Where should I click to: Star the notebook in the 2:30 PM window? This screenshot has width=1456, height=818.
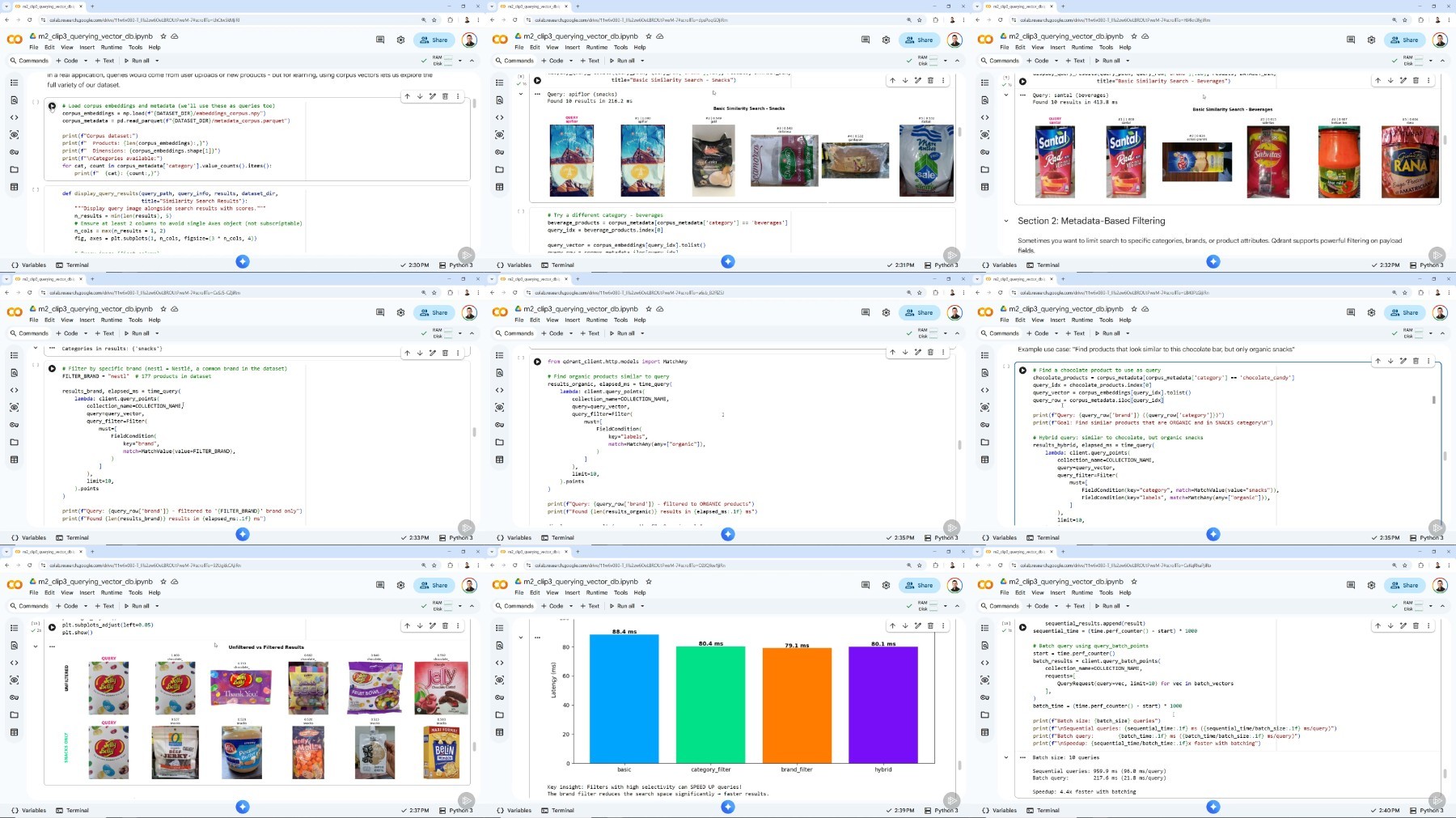point(163,36)
